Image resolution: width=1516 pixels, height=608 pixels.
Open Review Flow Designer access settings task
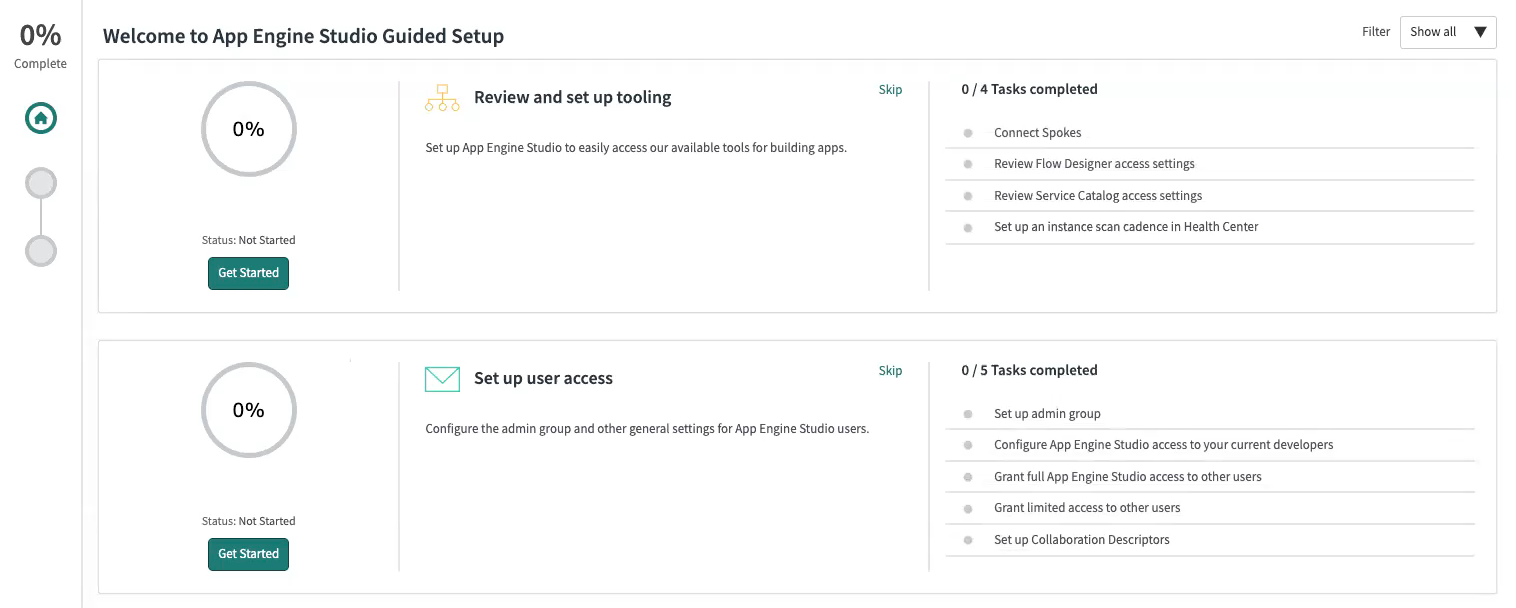pos(1094,164)
